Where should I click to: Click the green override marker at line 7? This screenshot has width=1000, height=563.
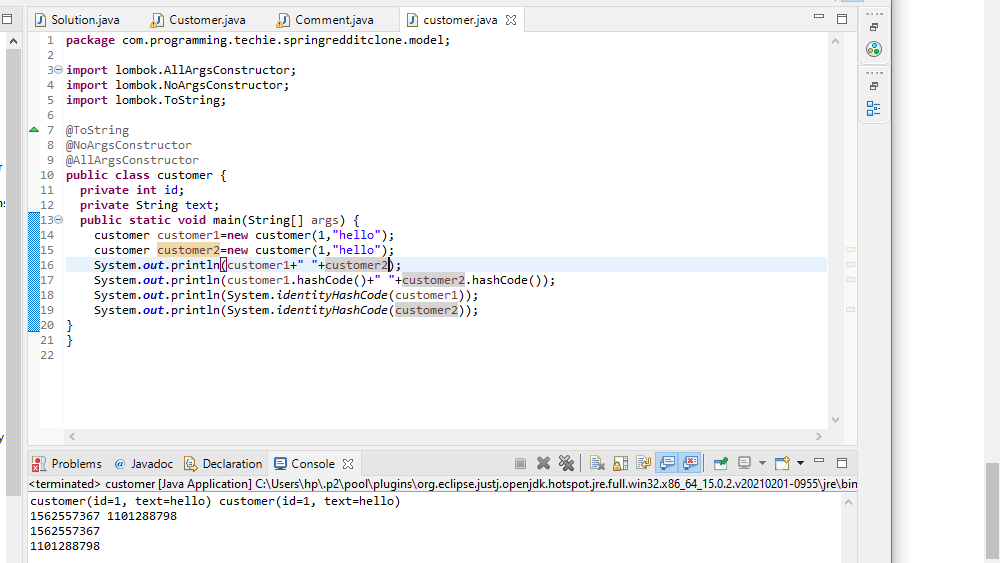click(34, 129)
